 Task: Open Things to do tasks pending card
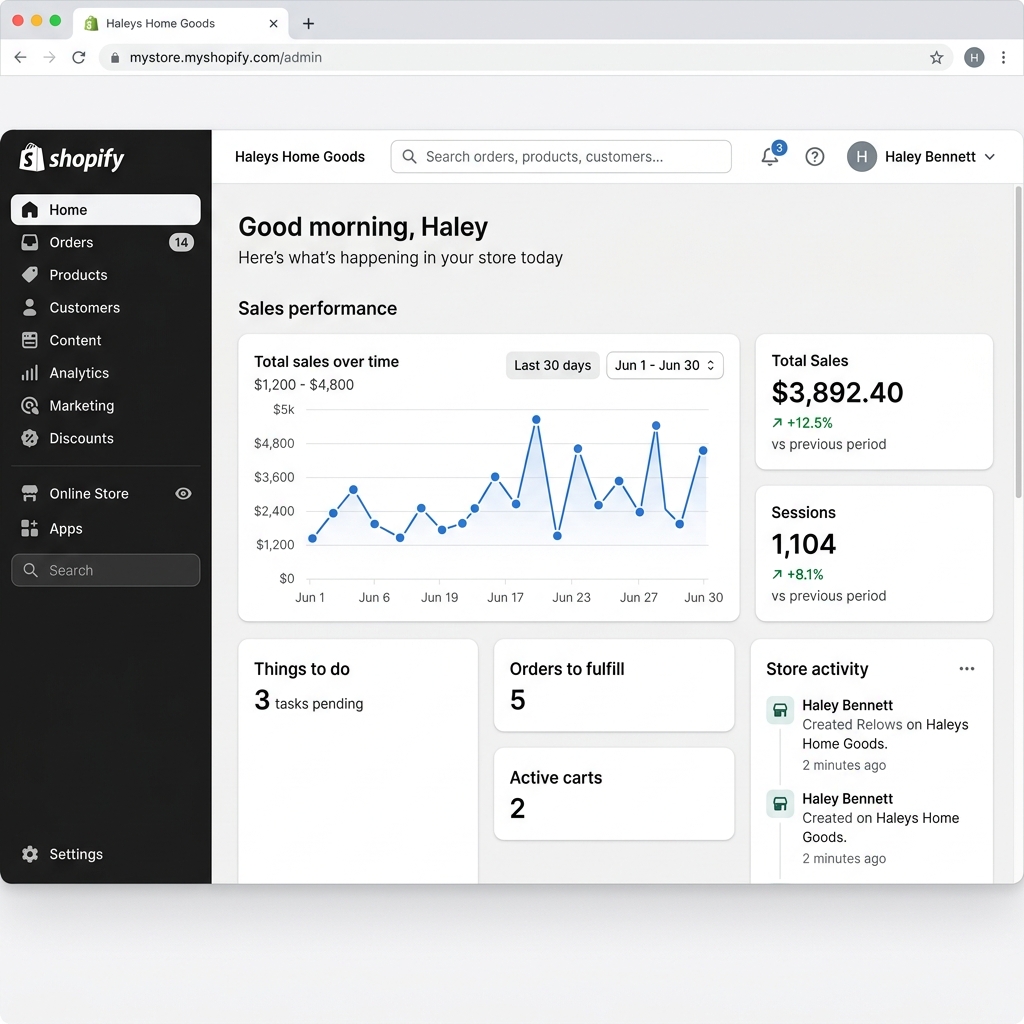pos(358,761)
